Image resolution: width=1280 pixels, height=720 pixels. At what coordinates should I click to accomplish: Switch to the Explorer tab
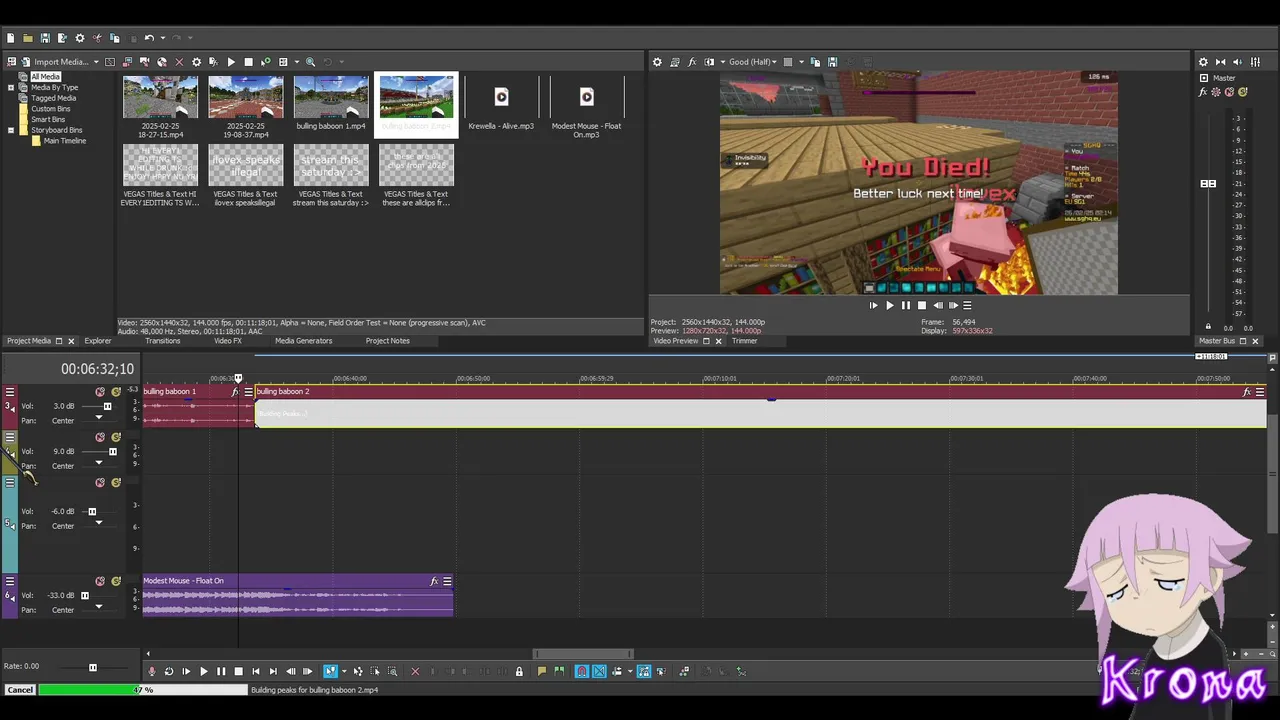click(x=98, y=341)
